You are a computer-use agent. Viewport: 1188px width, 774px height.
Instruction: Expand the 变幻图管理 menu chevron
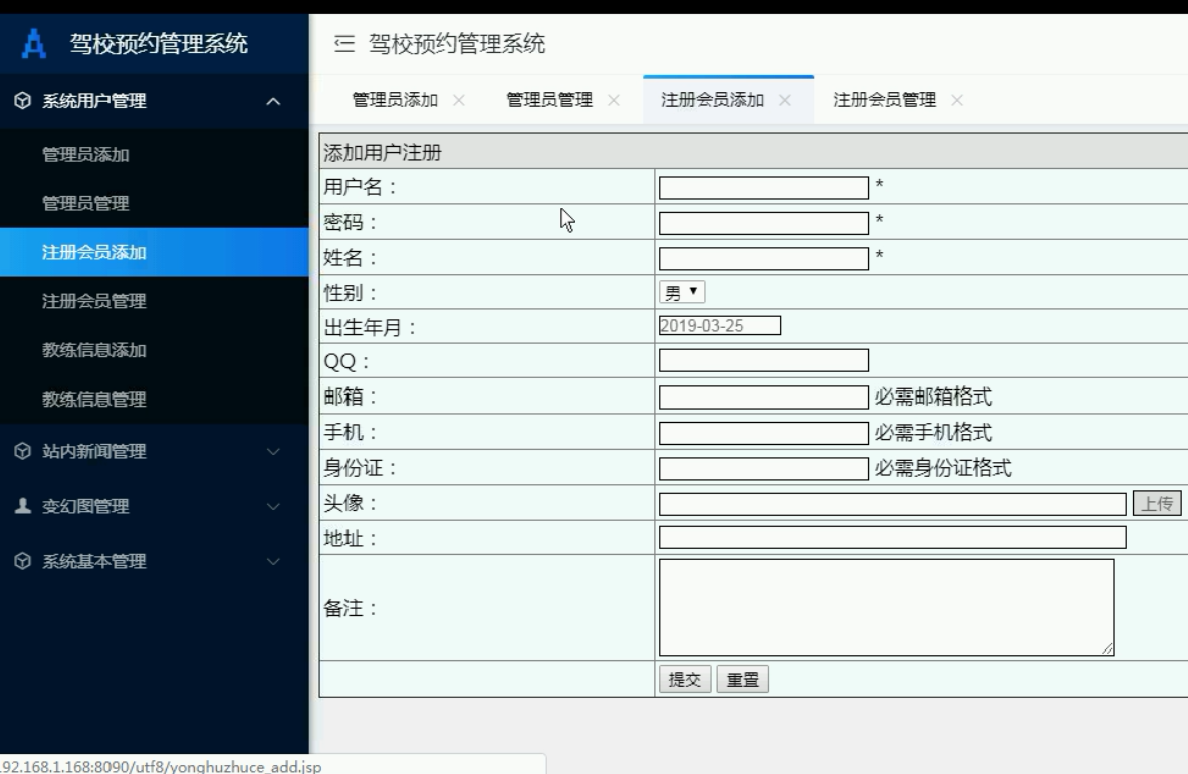click(x=274, y=506)
